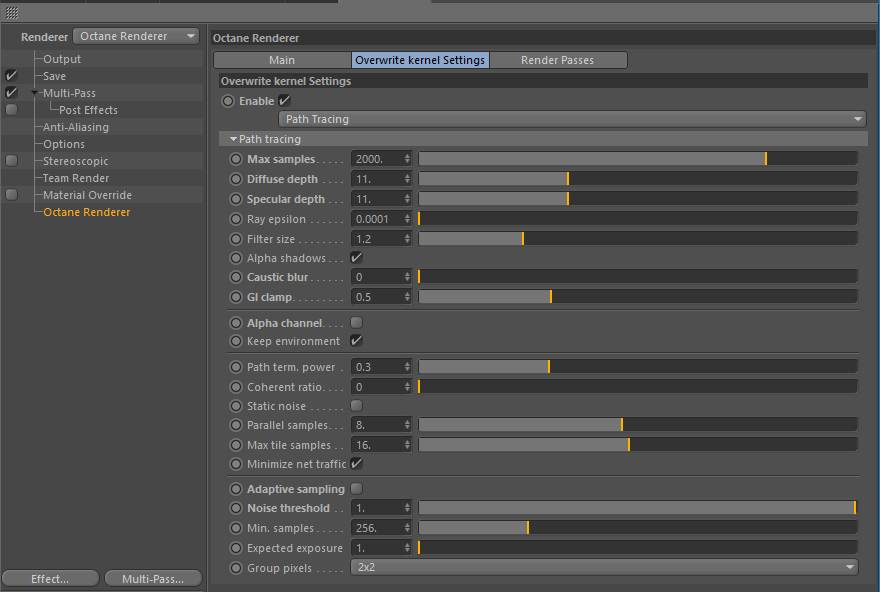Enable the Alpha channel checkbox
This screenshot has height=592, width=880.
click(356, 323)
